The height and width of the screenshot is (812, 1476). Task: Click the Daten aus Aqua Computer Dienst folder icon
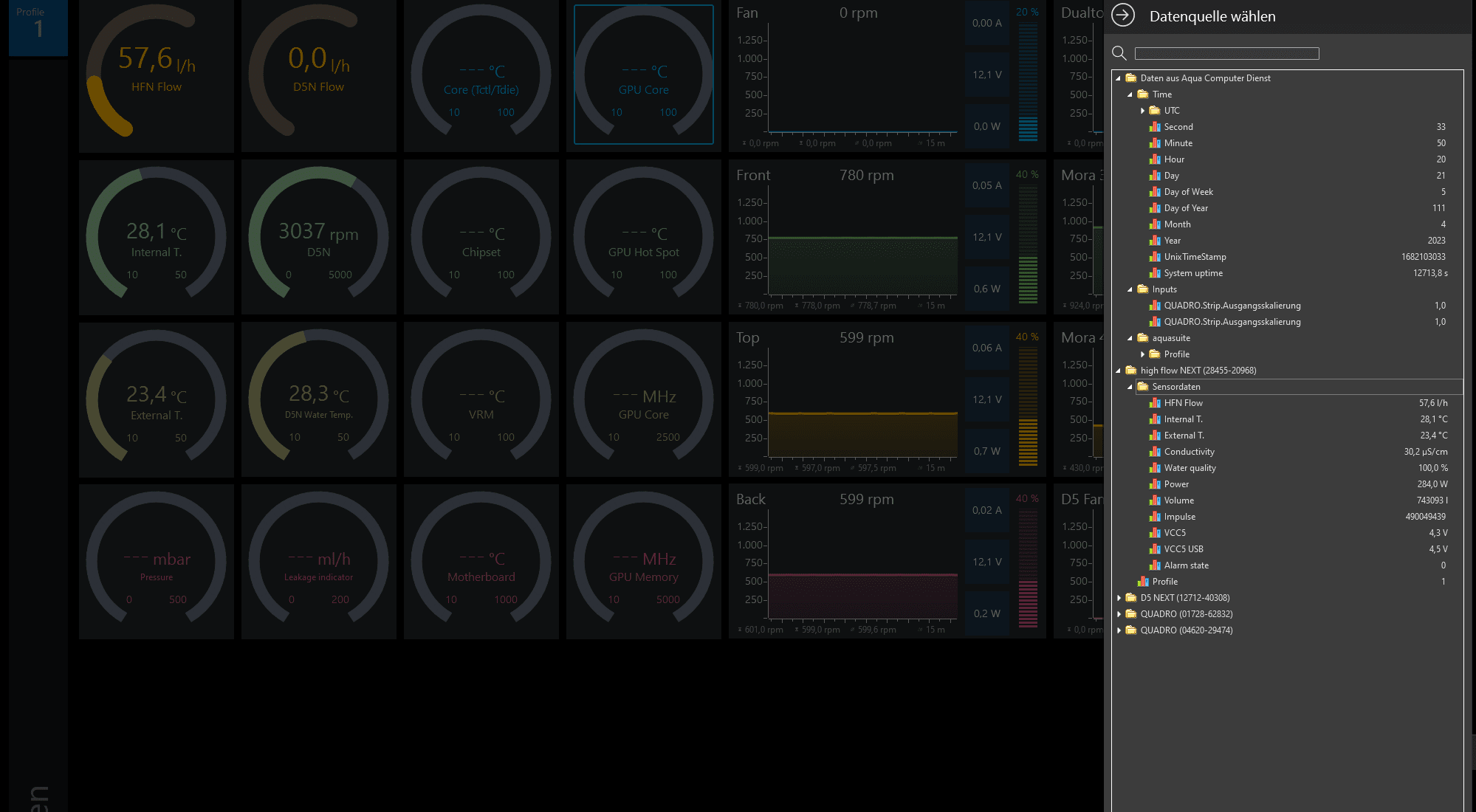1130,78
